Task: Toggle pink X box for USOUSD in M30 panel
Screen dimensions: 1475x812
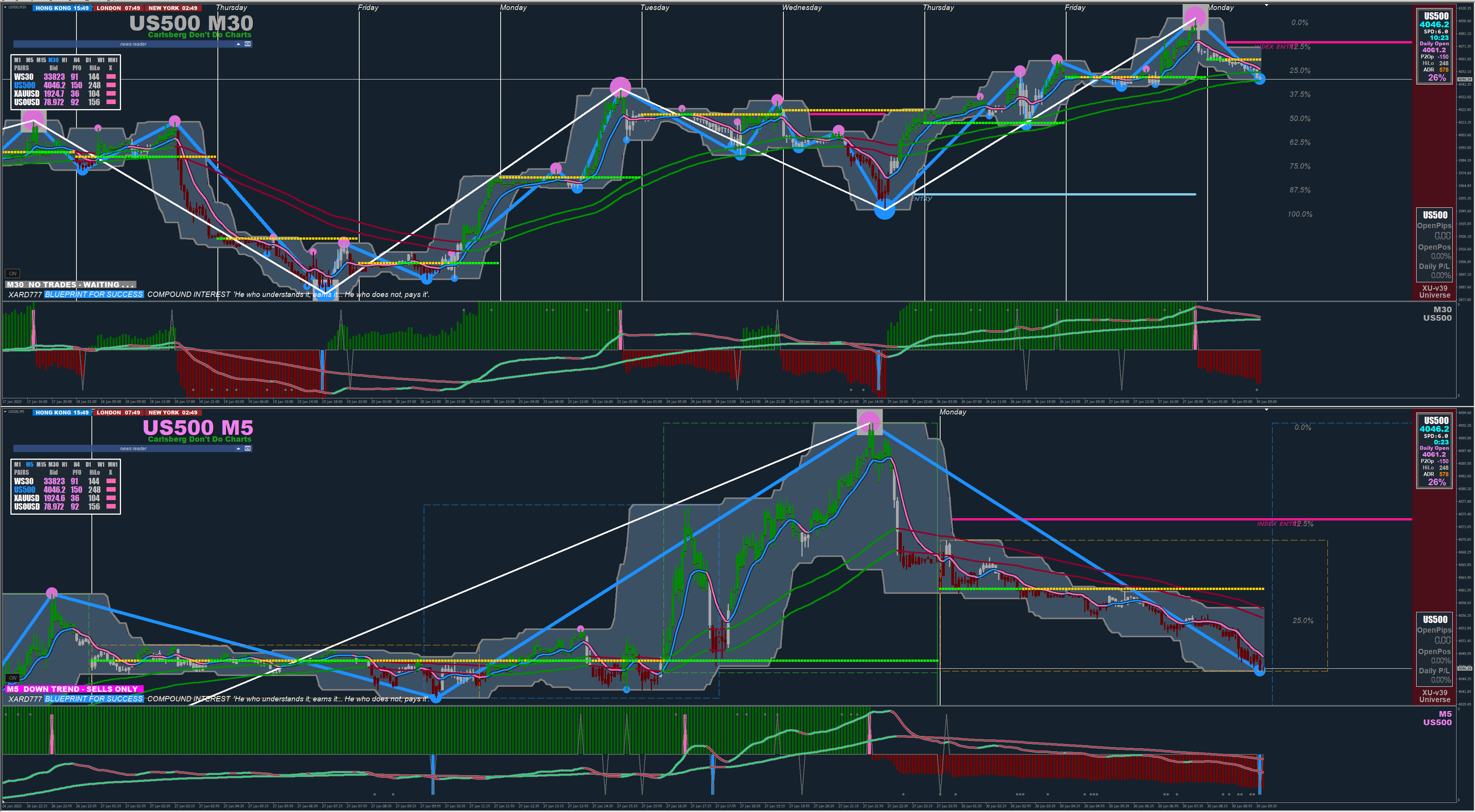Action: [x=111, y=103]
